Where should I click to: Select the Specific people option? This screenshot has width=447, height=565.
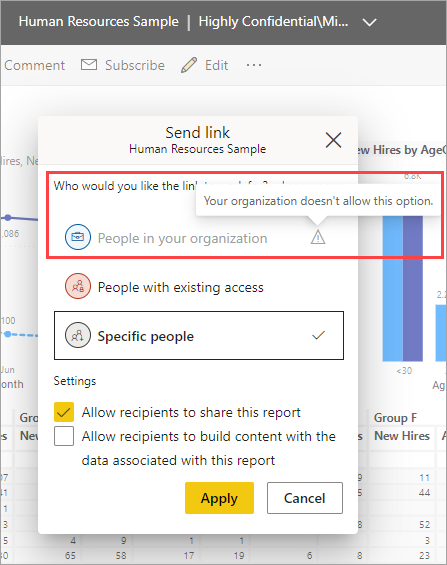(x=199, y=335)
